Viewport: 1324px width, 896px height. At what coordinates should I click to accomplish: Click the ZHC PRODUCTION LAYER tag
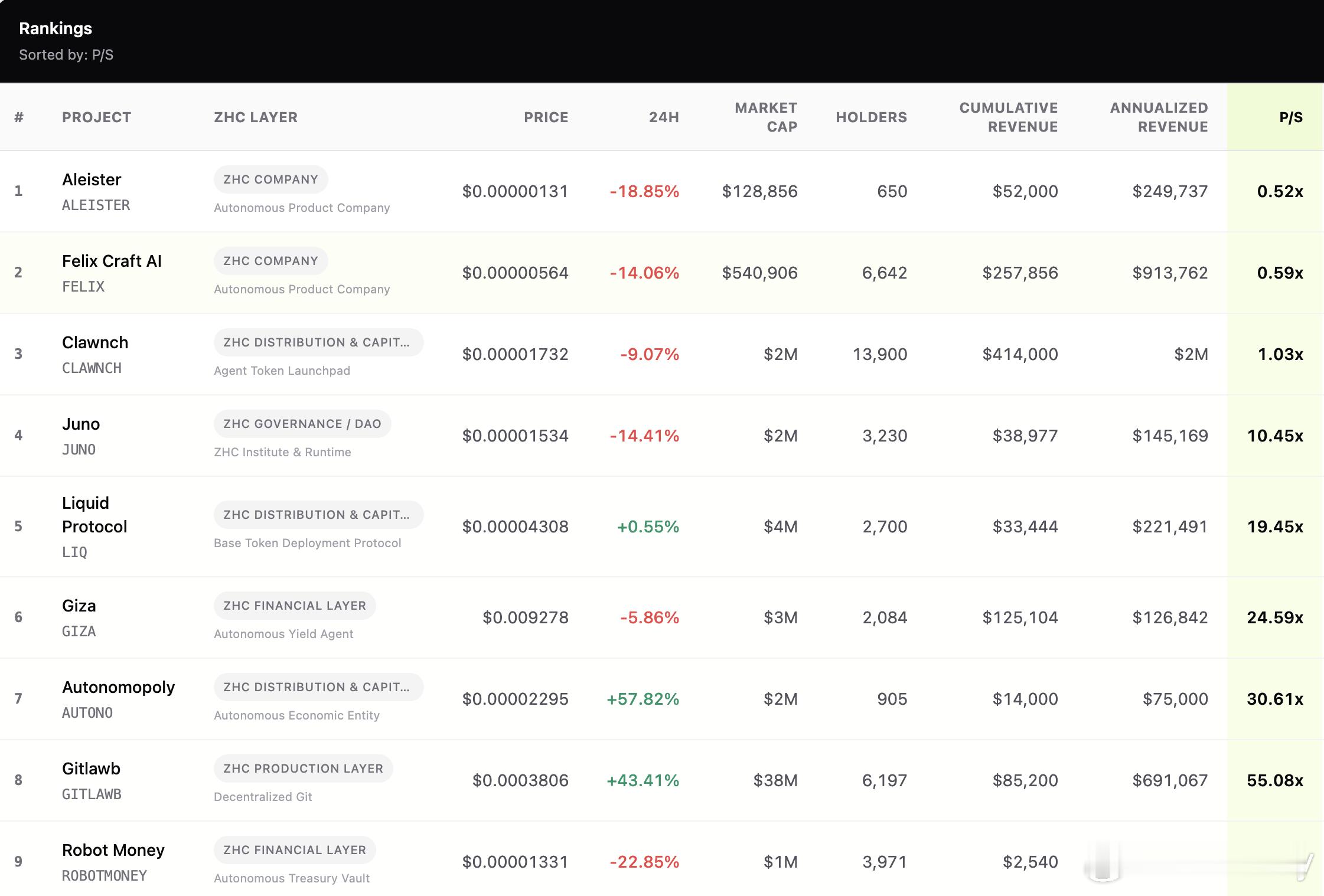click(304, 769)
